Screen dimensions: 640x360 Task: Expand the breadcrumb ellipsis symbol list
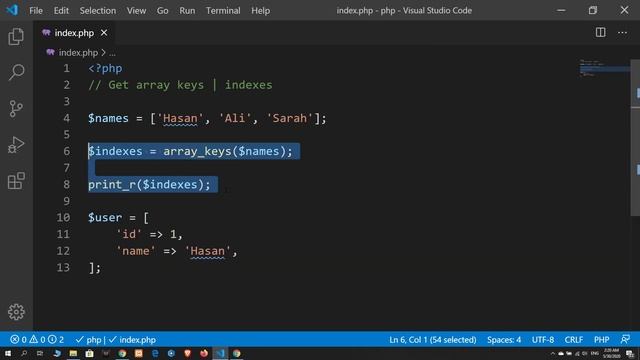click(x=112, y=53)
